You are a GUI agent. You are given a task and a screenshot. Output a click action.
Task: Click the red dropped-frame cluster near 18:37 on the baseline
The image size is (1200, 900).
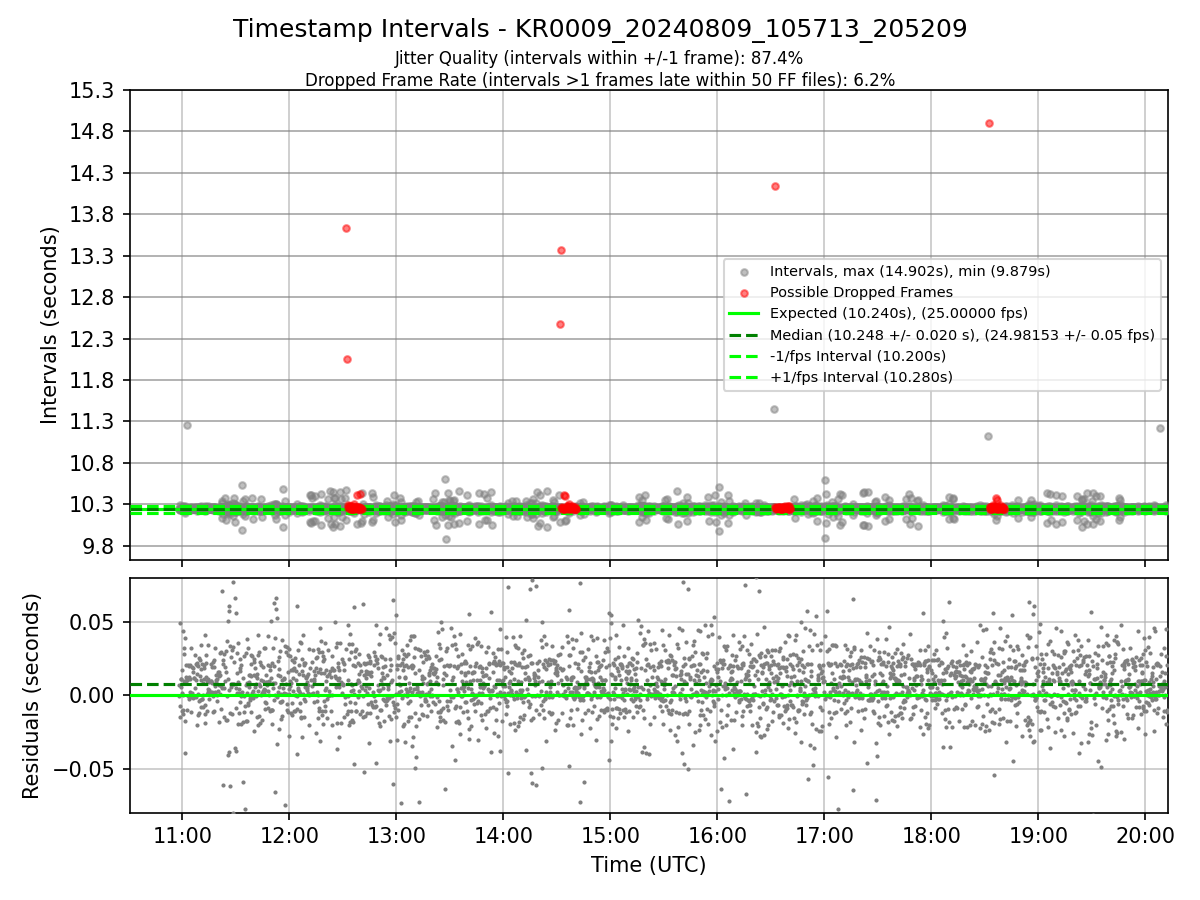(x=996, y=507)
